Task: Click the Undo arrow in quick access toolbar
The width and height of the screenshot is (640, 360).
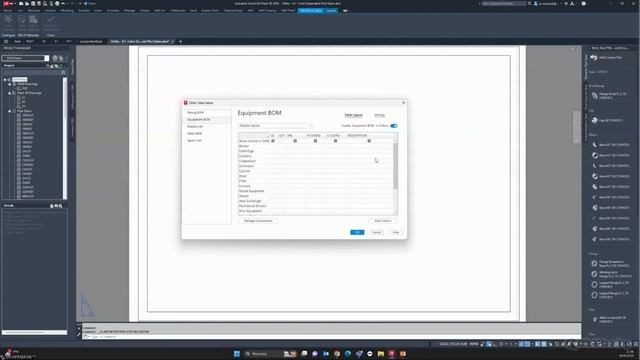Action: [x=64, y=3]
